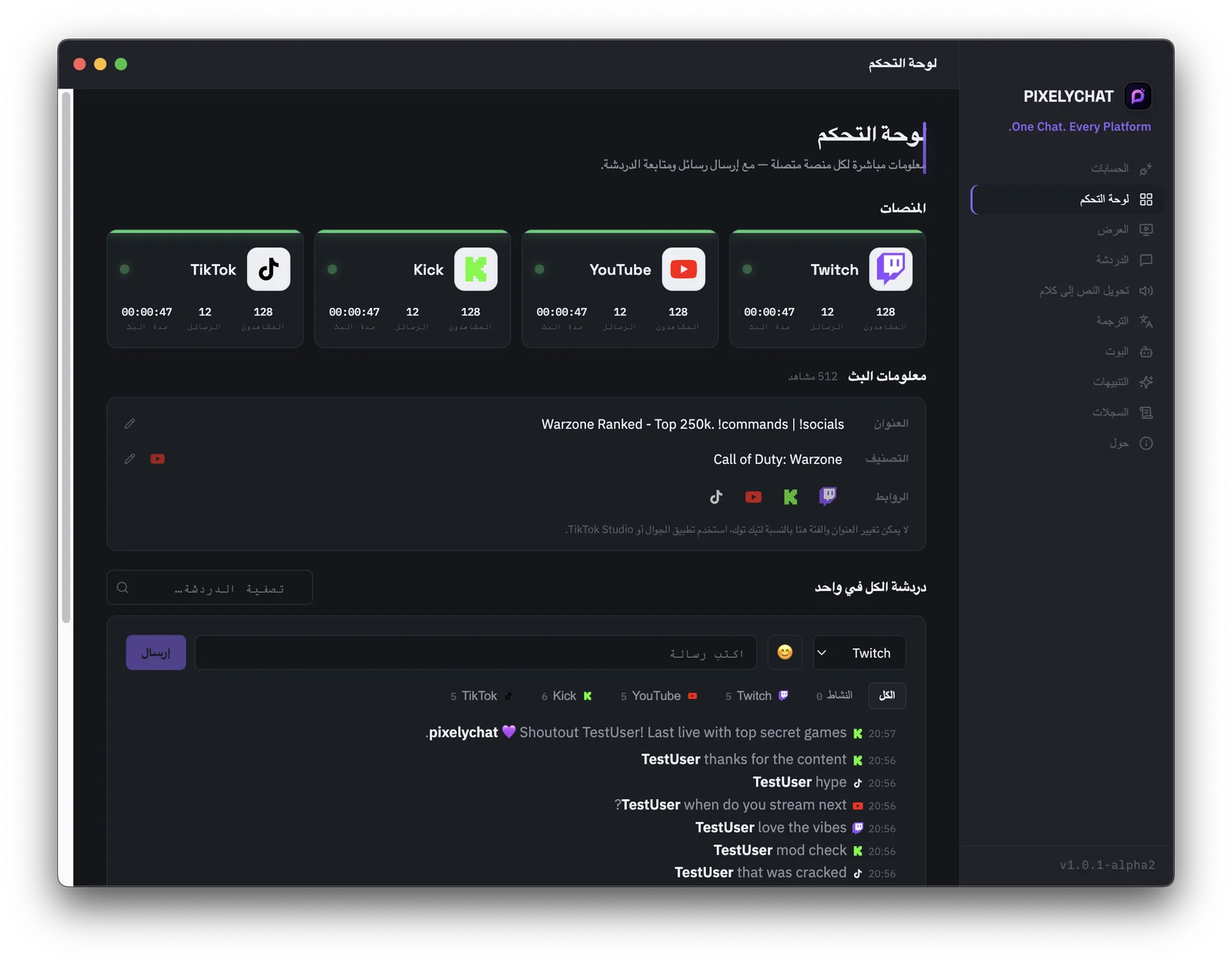Click the Warzone Ranked stream title text

point(692,424)
